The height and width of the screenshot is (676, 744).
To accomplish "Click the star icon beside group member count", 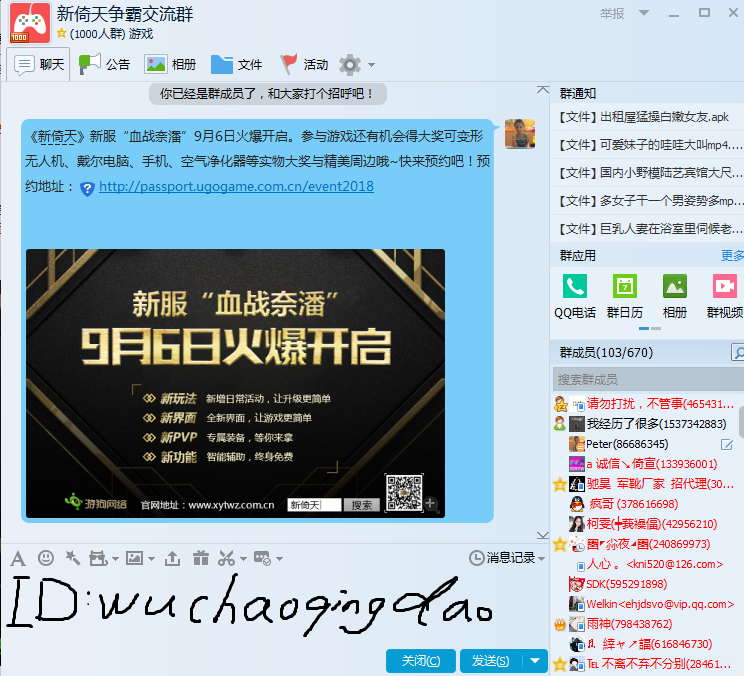I will tap(61, 33).
